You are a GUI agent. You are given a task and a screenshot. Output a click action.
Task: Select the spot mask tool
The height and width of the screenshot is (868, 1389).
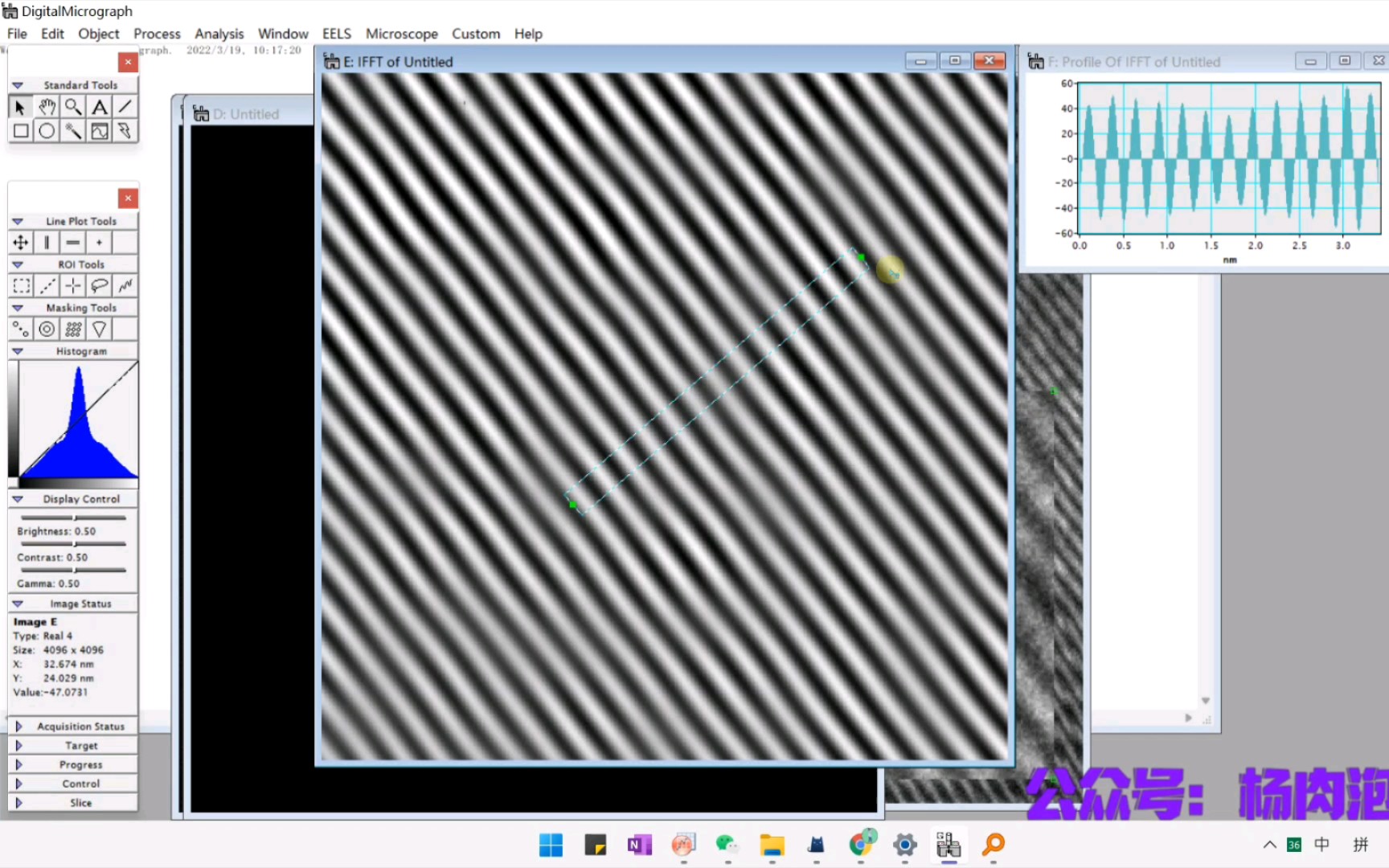[x=21, y=329]
